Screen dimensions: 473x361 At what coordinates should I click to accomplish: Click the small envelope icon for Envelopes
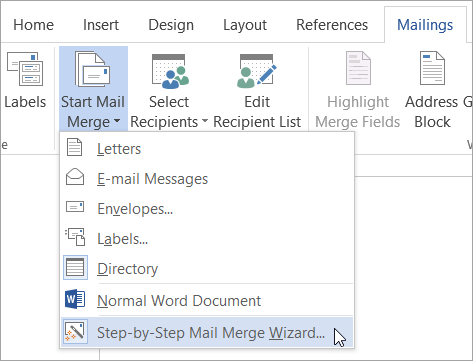tap(75, 207)
